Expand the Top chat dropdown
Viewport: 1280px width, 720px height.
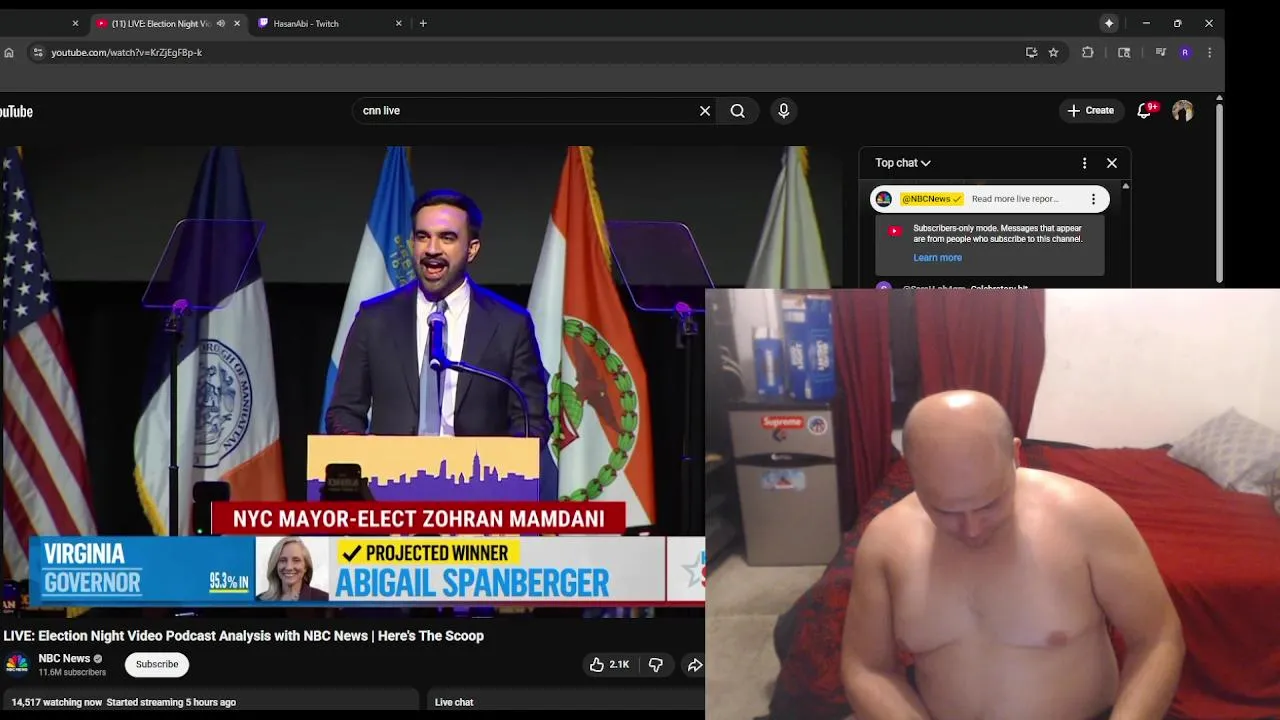pos(903,163)
